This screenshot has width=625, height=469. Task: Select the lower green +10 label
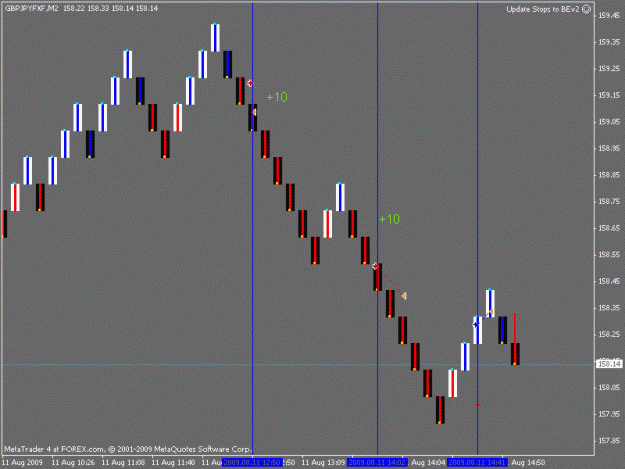point(389,219)
